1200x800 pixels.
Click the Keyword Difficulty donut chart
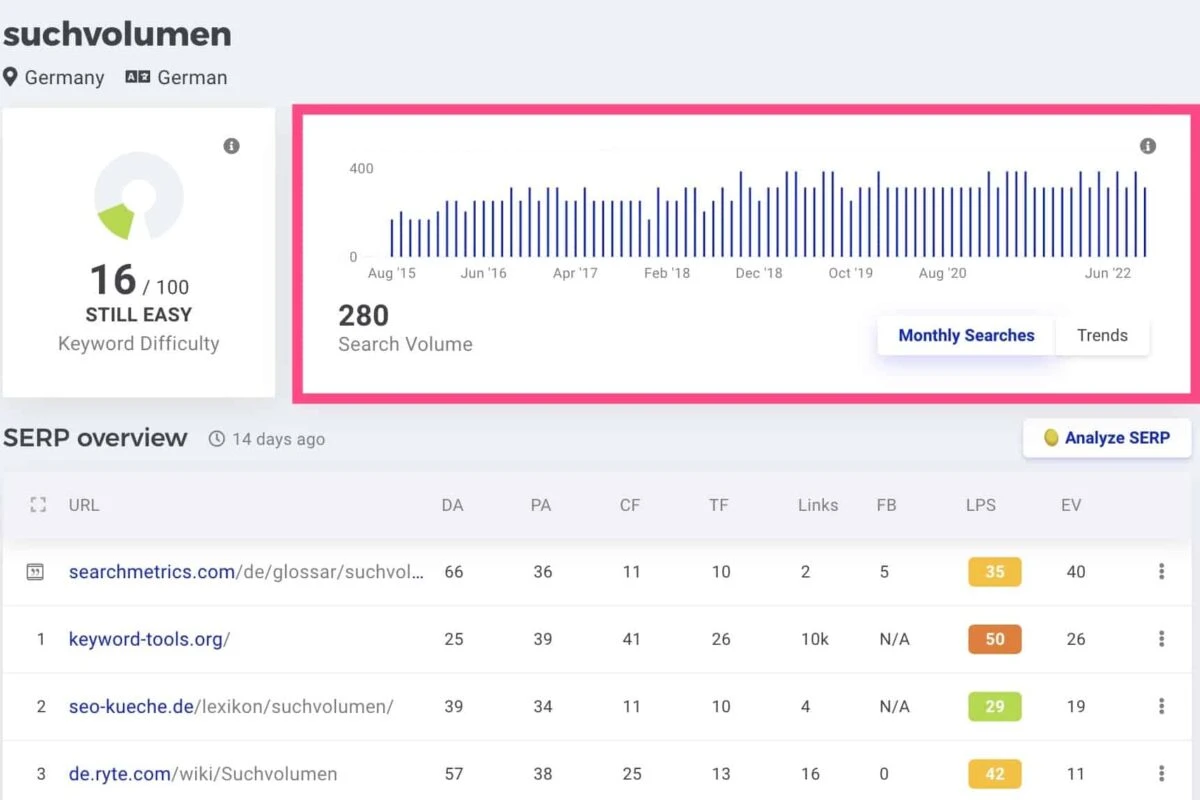tap(138, 197)
